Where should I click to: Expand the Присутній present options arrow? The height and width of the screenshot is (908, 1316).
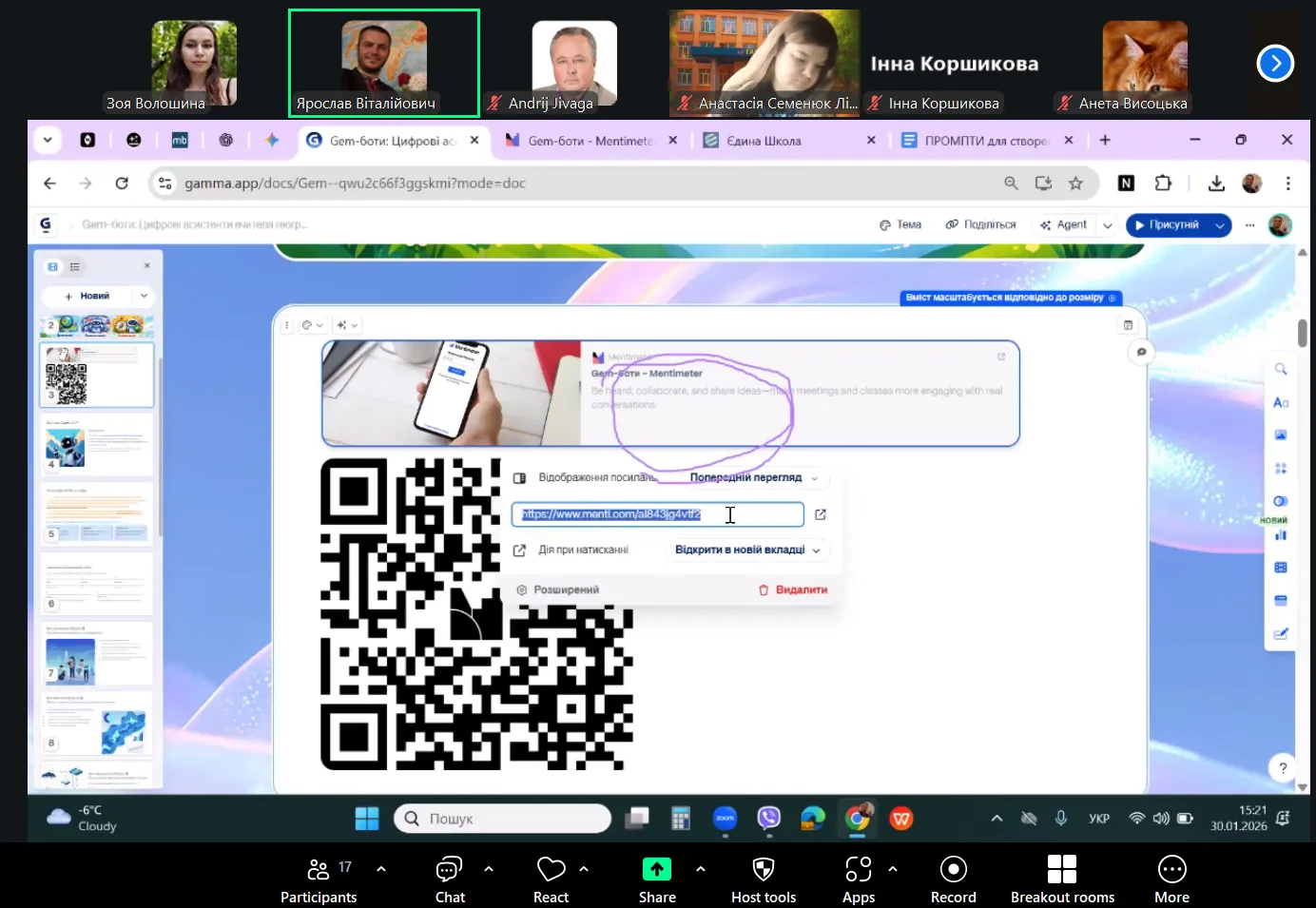click(1219, 225)
